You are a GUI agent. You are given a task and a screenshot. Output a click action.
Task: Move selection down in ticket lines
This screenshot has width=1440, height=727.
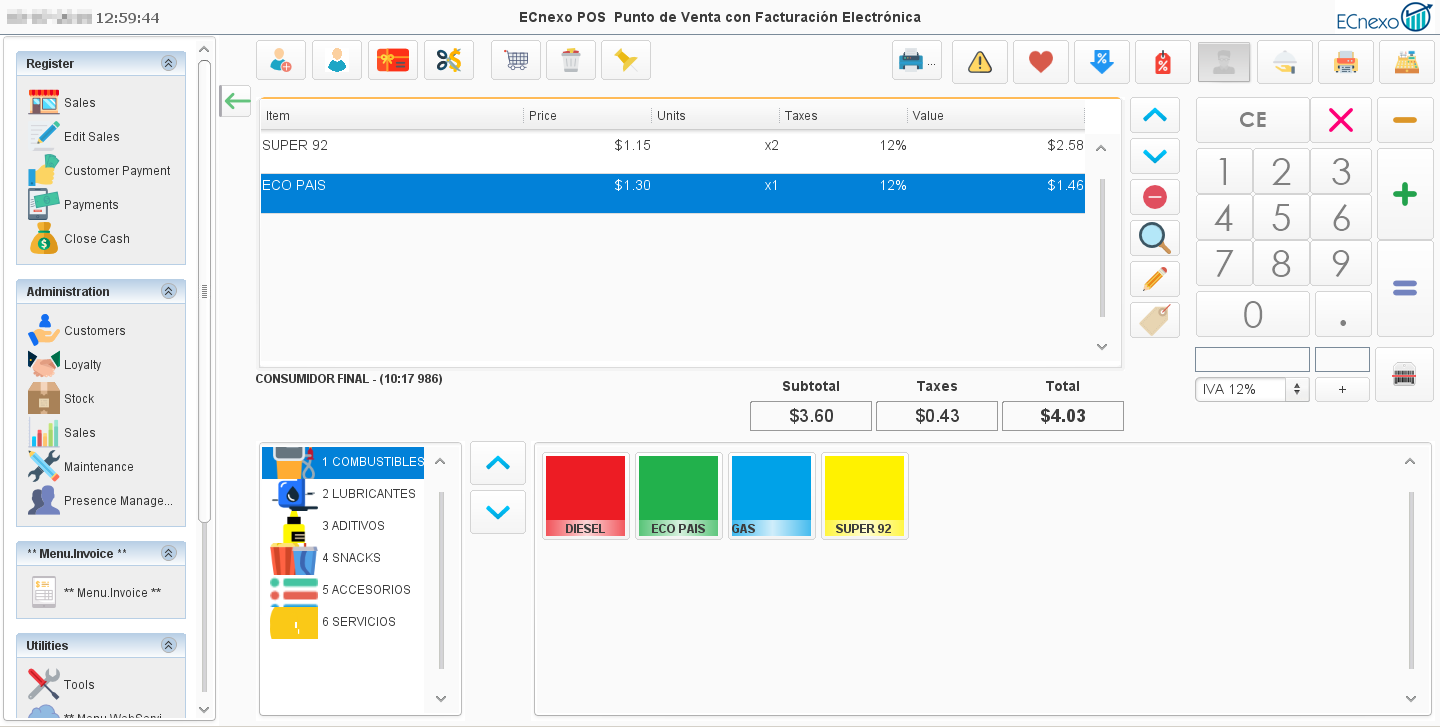1155,156
